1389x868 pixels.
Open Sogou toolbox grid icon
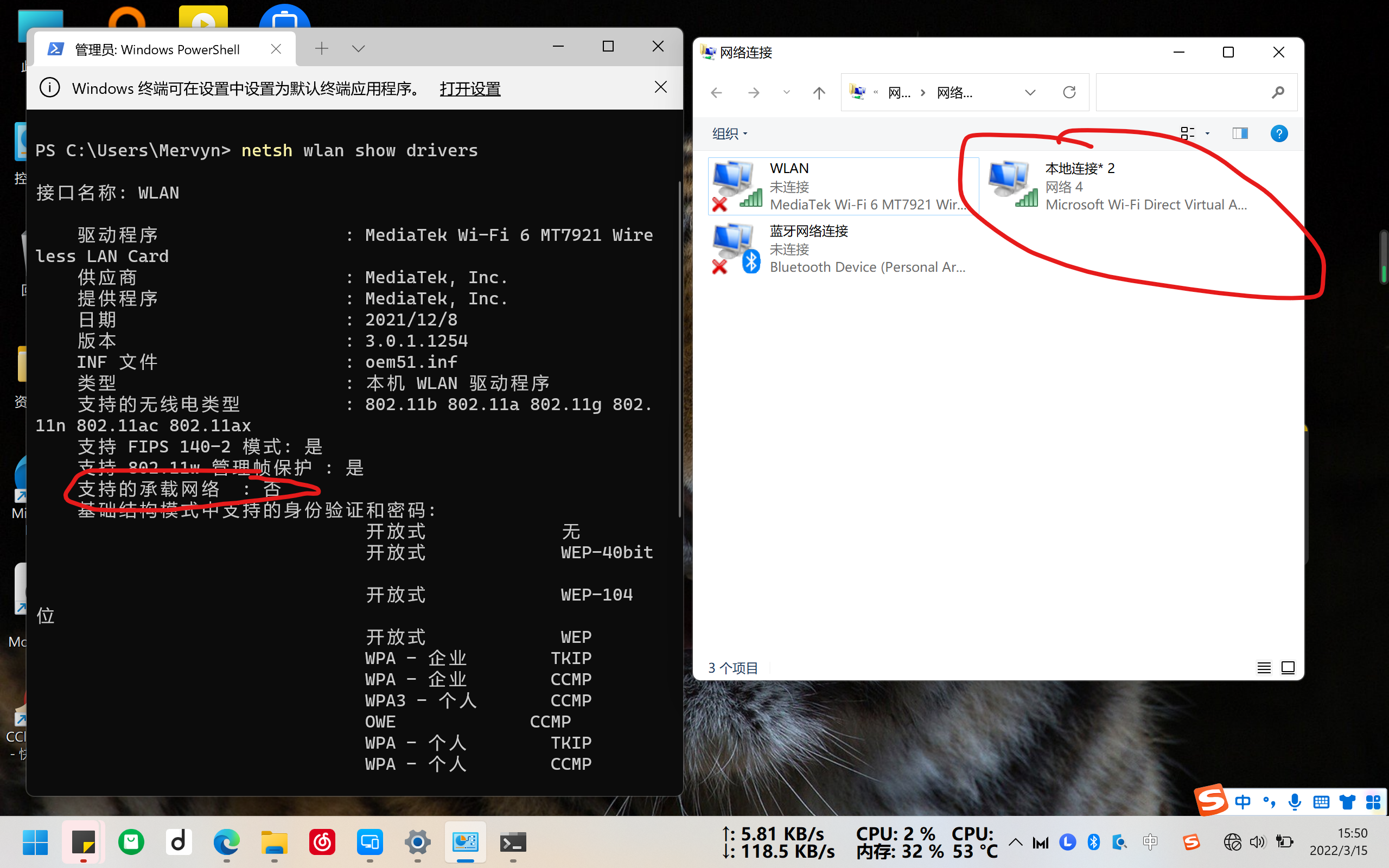[1373, 802]
